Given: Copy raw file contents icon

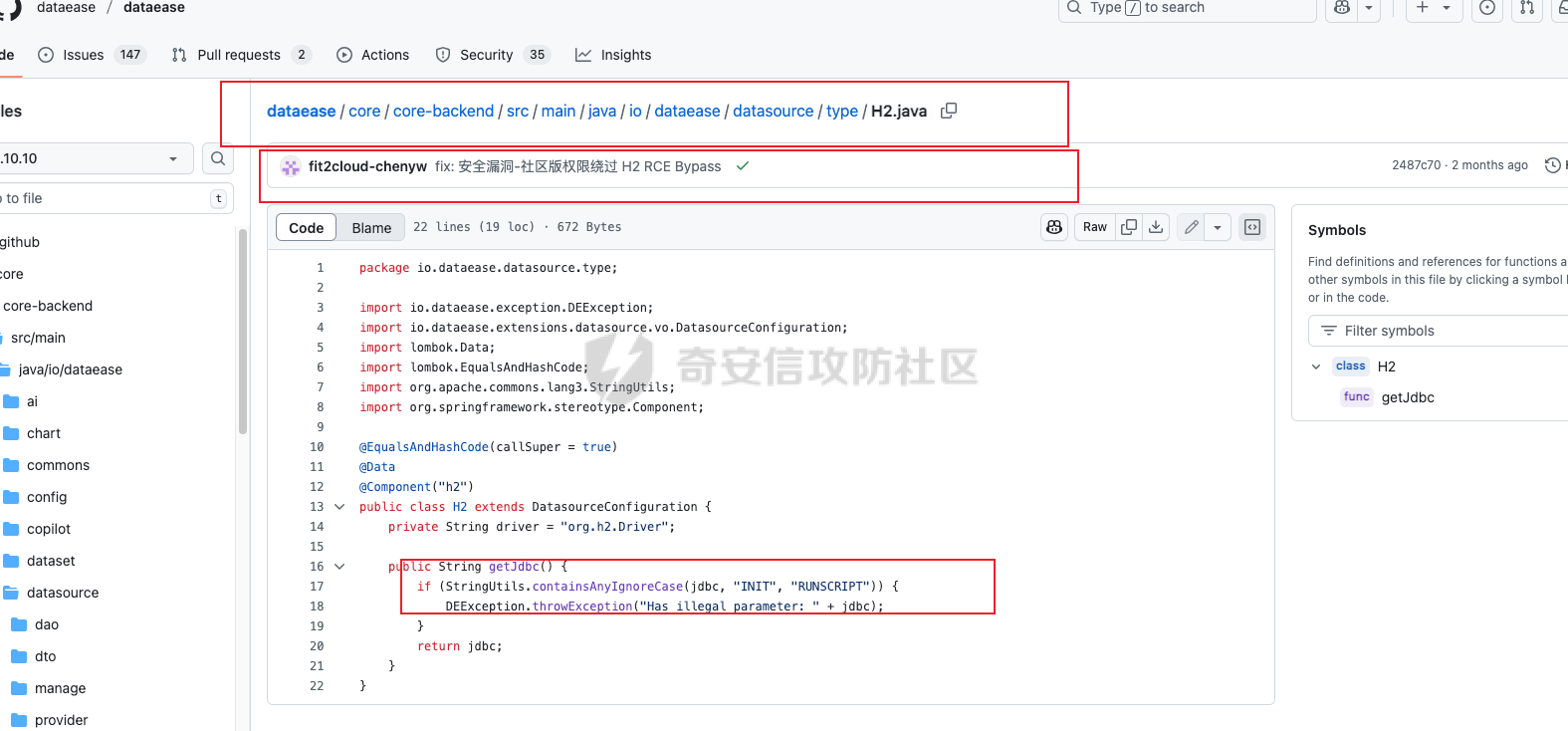Looking at the screenshot, I should click(1129, 227).
